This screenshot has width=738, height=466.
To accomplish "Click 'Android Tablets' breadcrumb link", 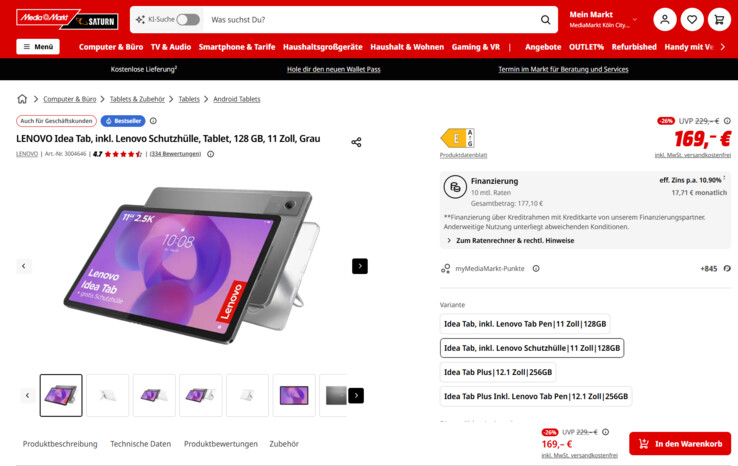I will tap(237, 99).
